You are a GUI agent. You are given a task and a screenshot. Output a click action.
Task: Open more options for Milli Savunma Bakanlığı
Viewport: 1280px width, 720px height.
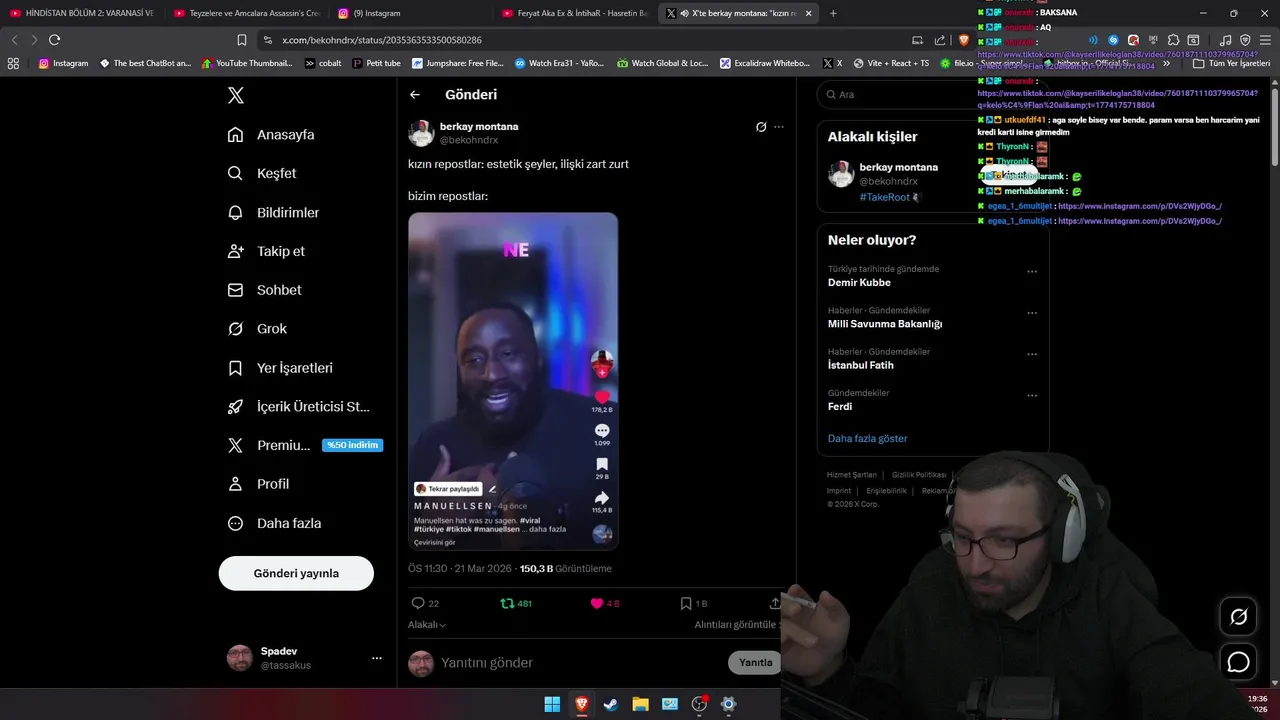[1032, 313]
